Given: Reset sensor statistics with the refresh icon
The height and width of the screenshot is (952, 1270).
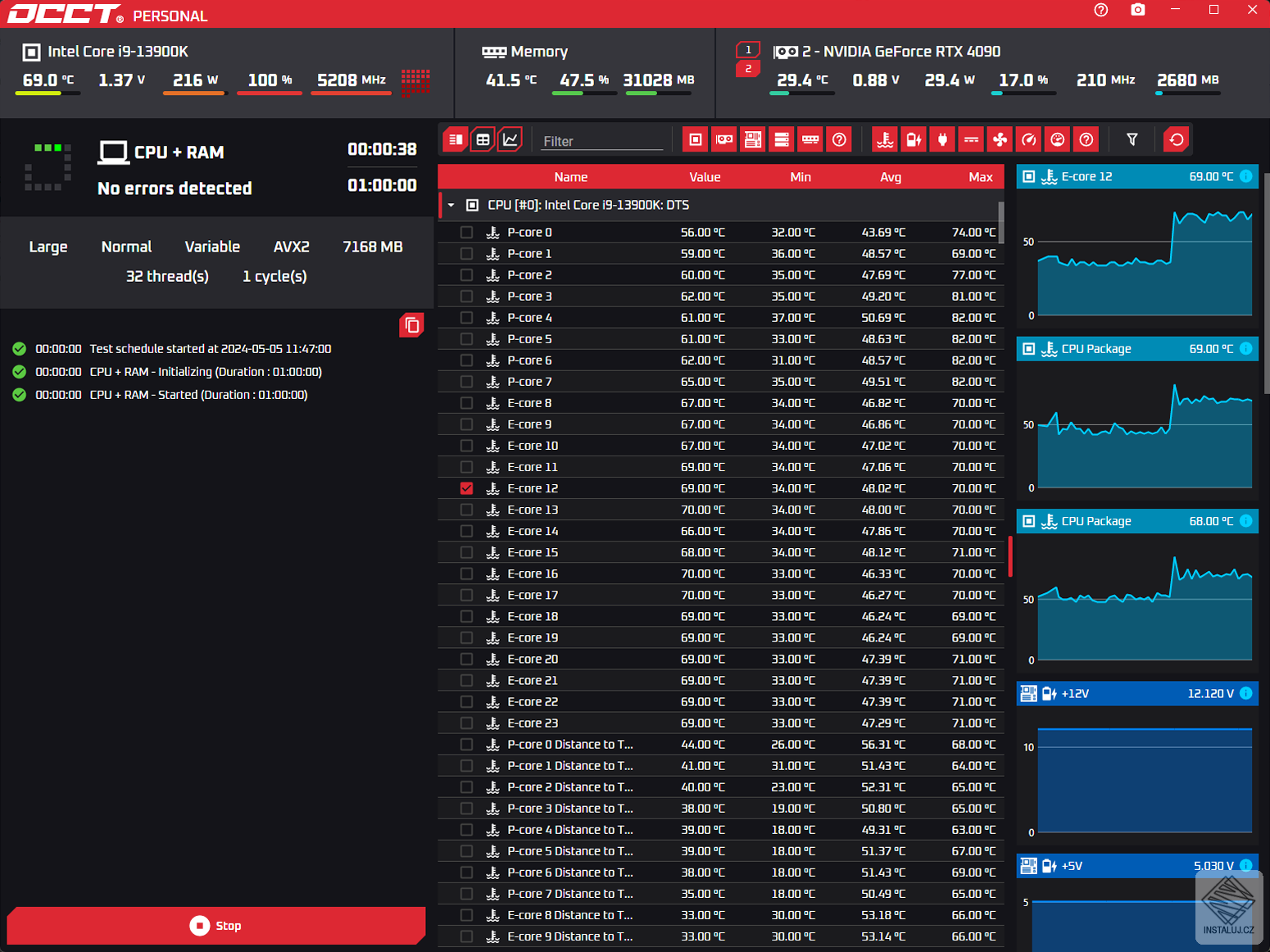Looking at the screenshot, I should pyautogui.click(x=1177, y=139).
